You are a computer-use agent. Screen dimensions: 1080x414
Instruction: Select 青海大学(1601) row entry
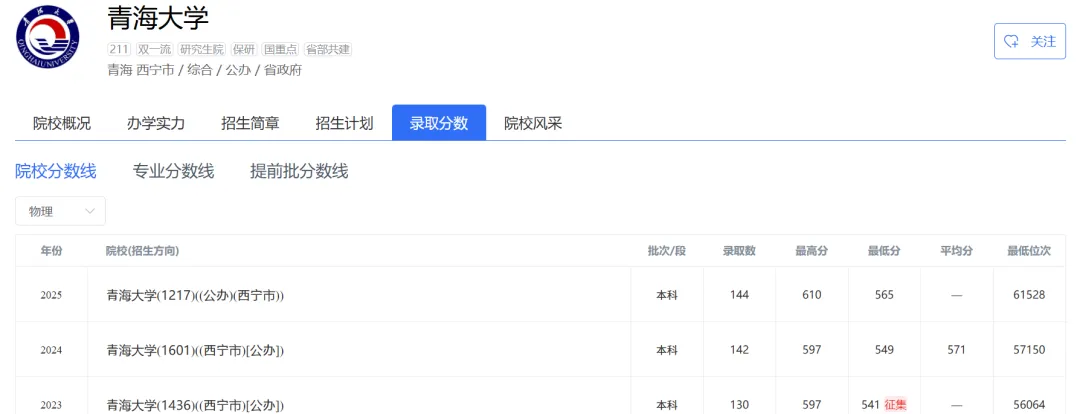(x=196, y=350)
